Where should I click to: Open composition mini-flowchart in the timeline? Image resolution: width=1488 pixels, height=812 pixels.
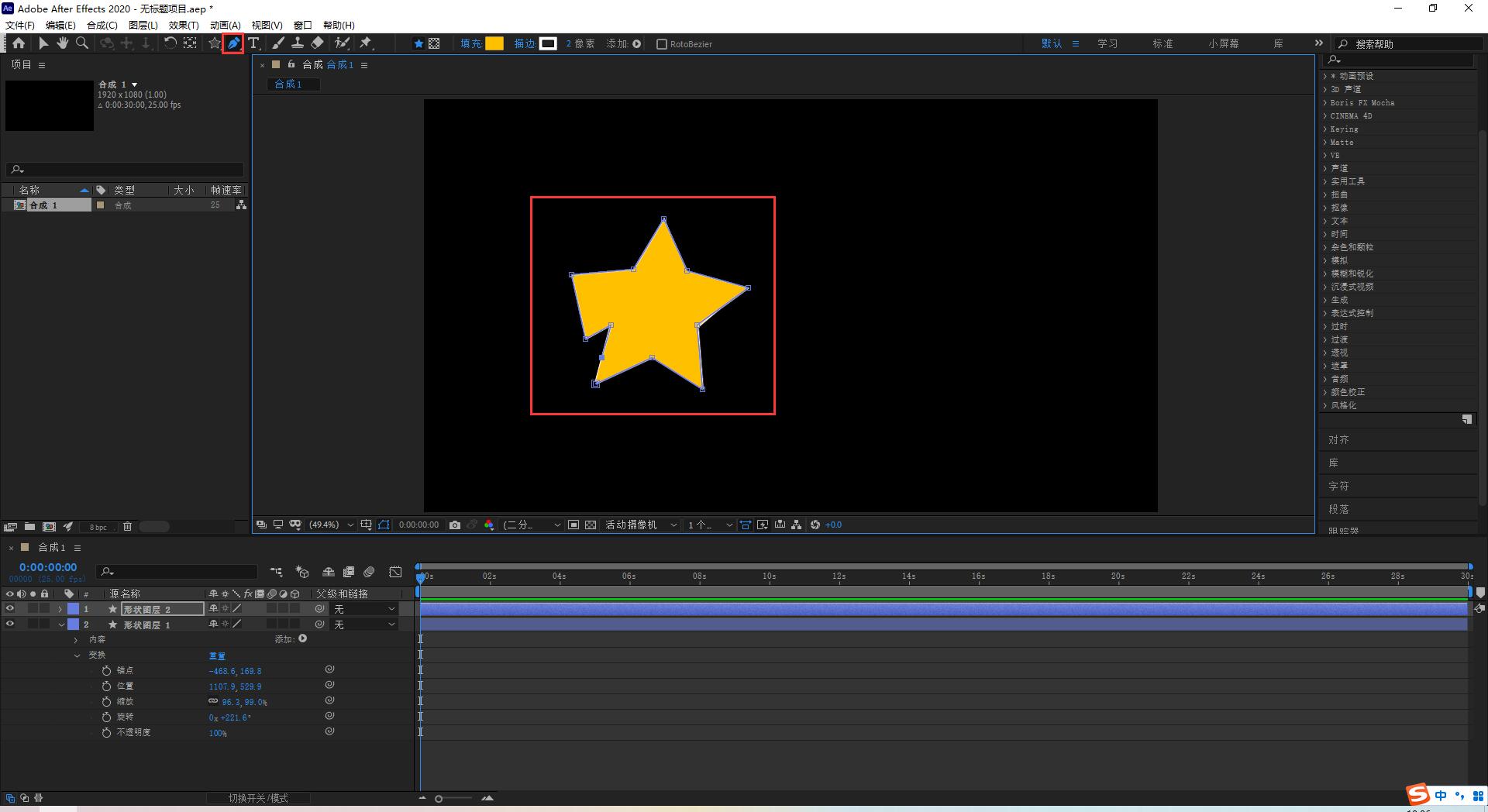276,572
